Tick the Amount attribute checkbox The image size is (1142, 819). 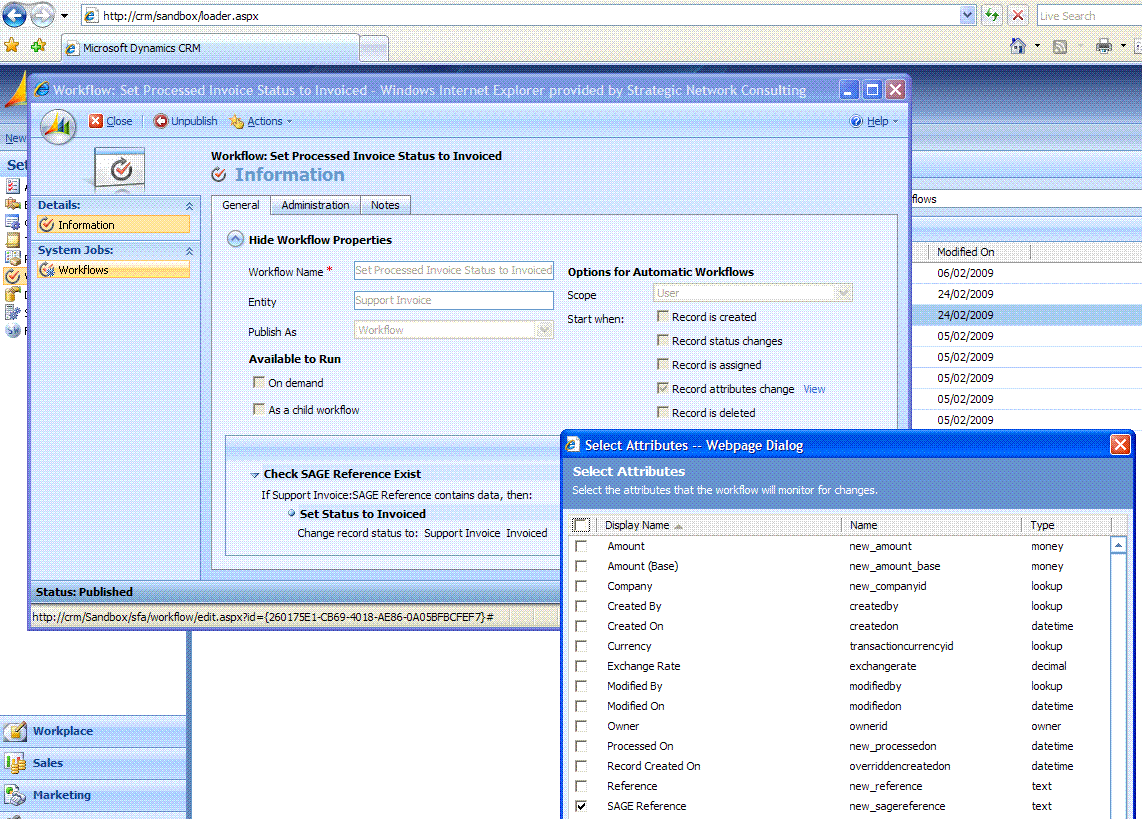581,546
